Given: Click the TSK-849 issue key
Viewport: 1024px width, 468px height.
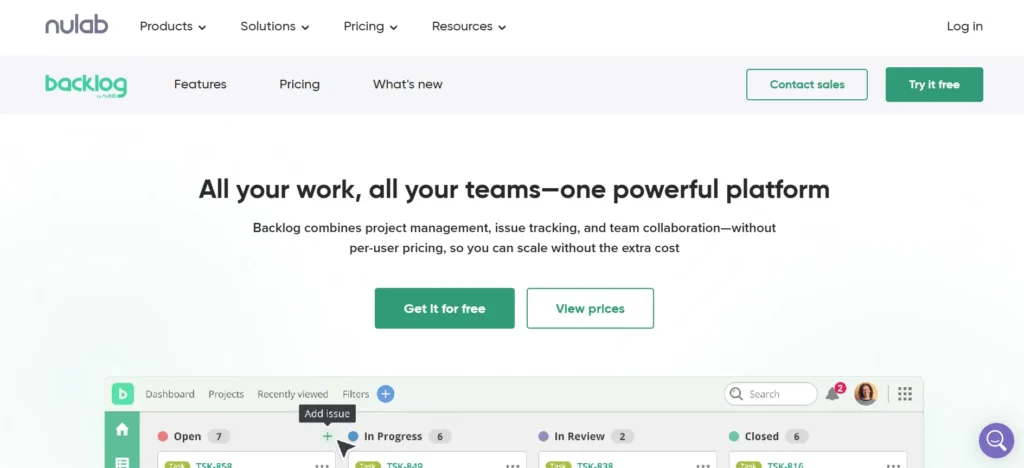Looking at the screenshot, I should (x=404, y=465).
